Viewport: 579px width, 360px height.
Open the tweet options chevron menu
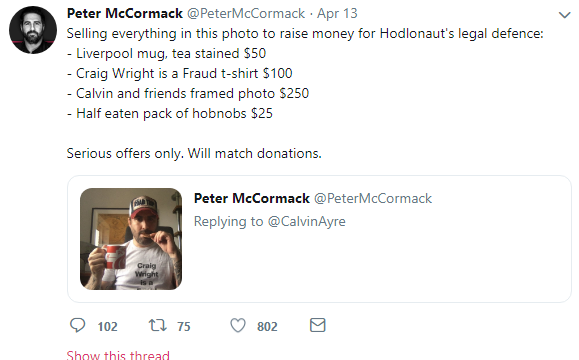coord(565,15)
